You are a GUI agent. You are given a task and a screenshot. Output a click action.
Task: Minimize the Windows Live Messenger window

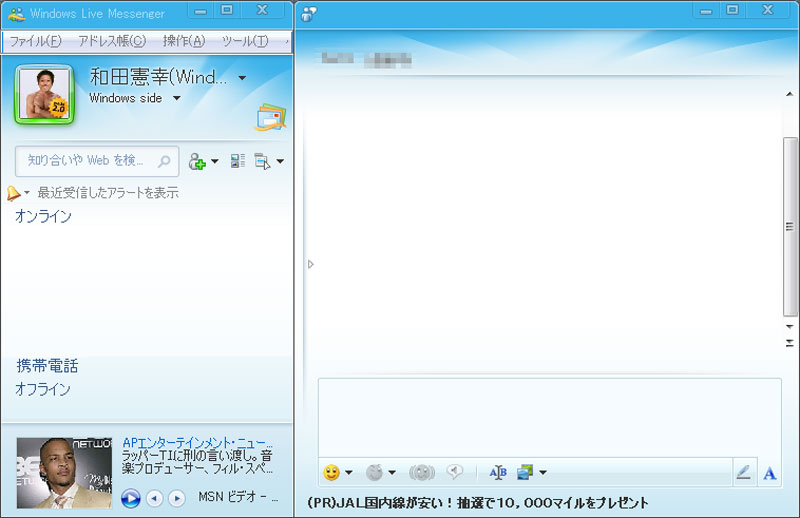coord(201,11)
